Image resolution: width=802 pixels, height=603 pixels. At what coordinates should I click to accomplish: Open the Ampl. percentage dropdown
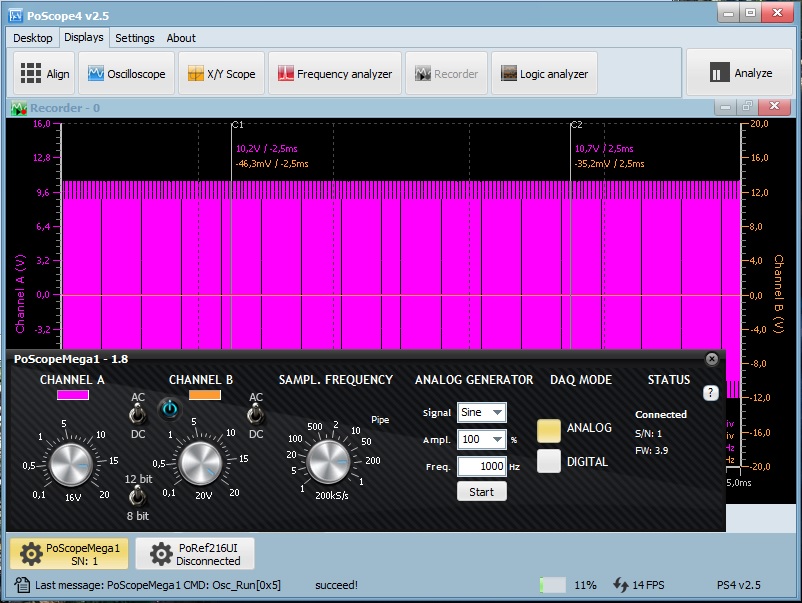[x=481, y=439]
